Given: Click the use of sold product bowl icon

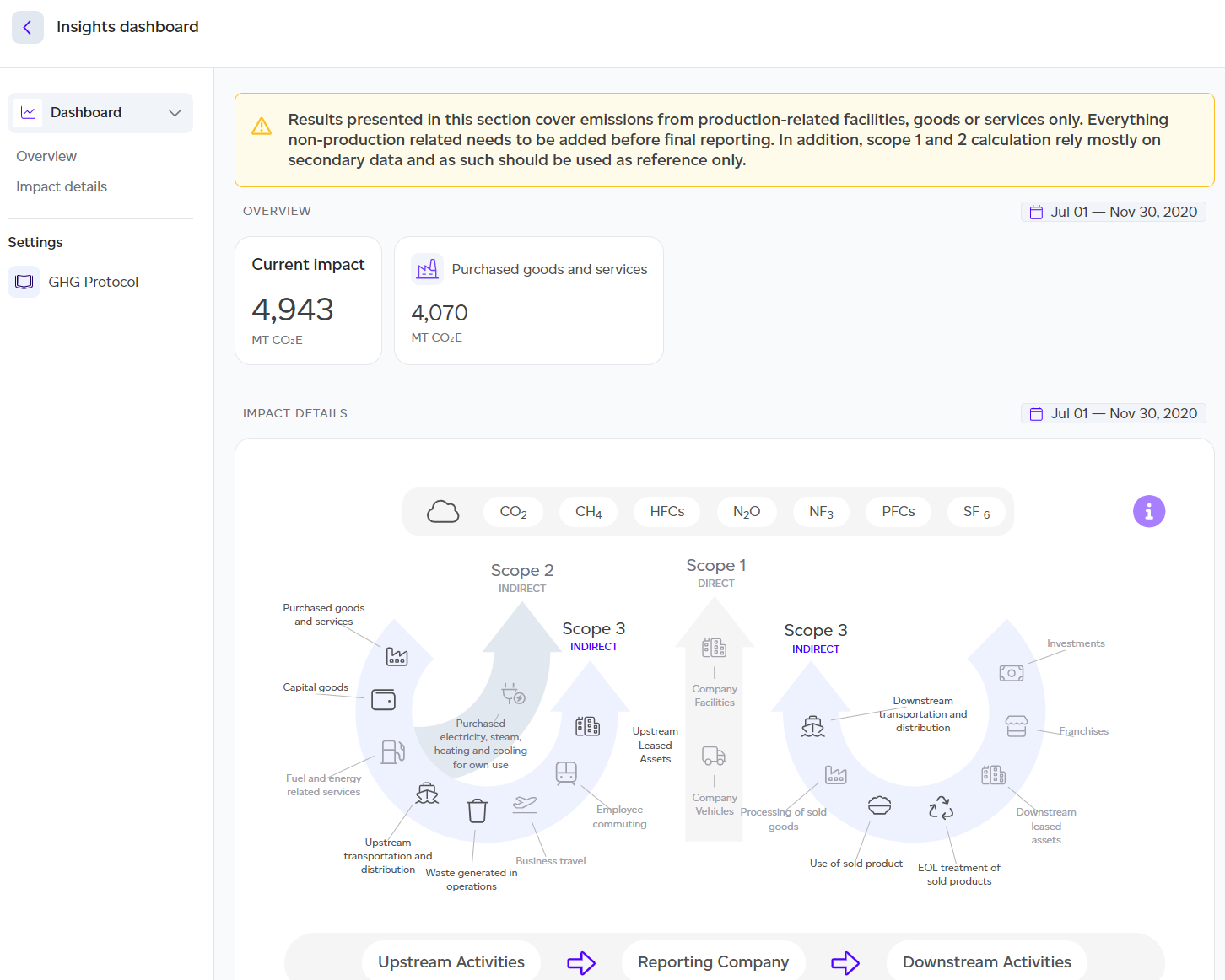Looking at the screenshot, I should pyautogui.click(x=880, y=805).
